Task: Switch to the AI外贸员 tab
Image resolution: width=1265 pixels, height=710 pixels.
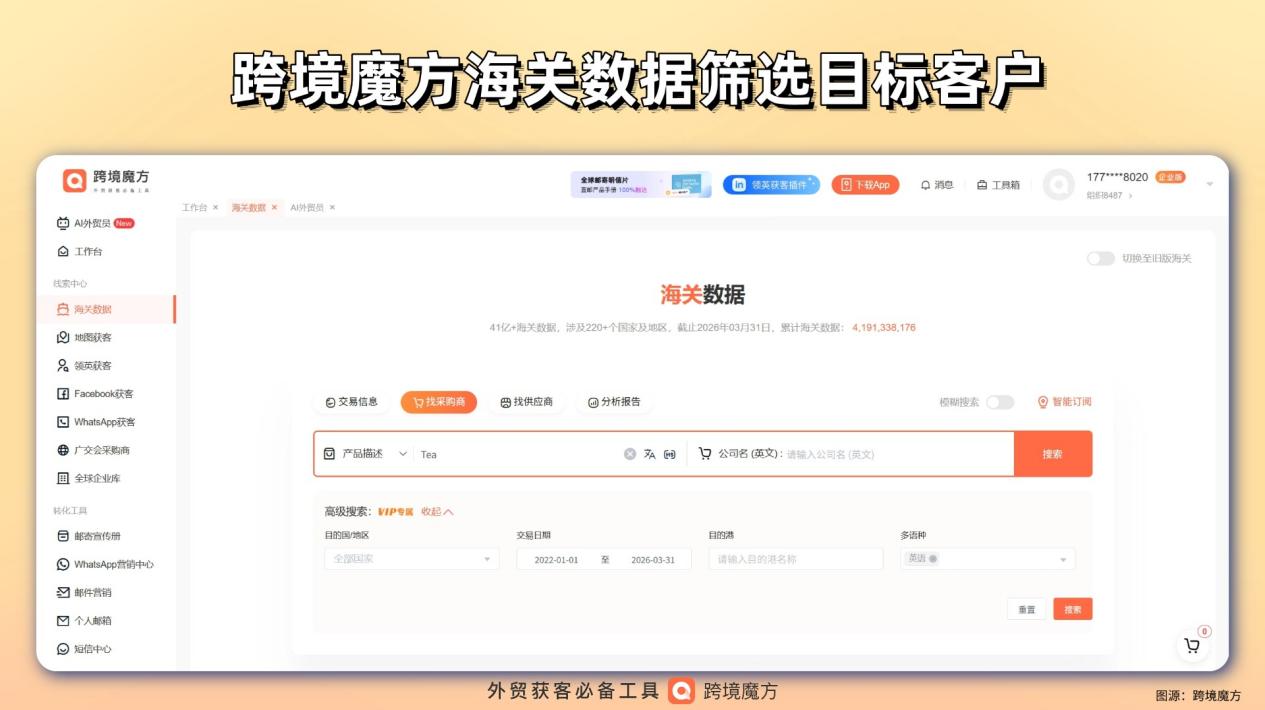Action: (x=306, y=209)
